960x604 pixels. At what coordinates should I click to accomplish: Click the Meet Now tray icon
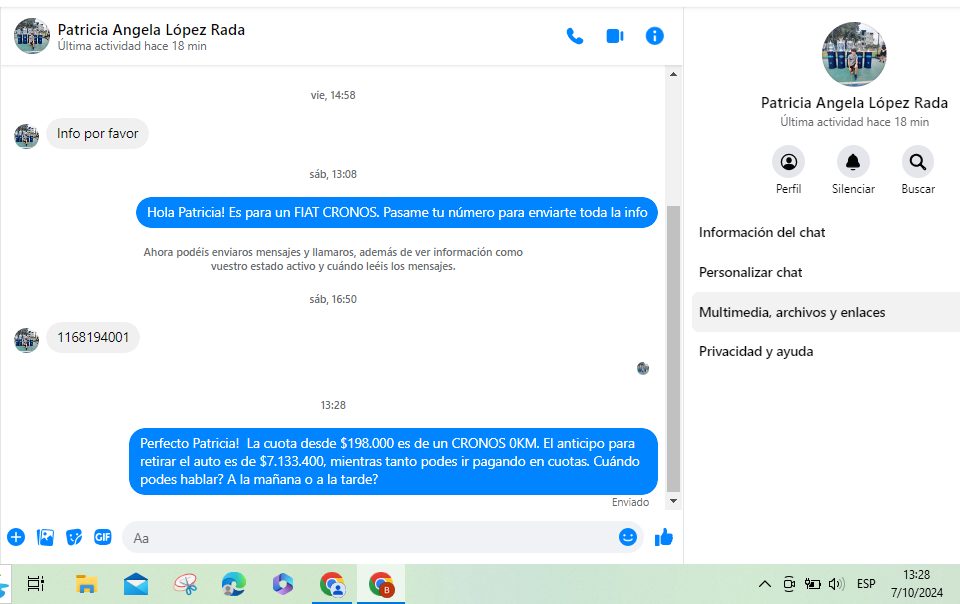pyautogui.click(x=789, y=584)
